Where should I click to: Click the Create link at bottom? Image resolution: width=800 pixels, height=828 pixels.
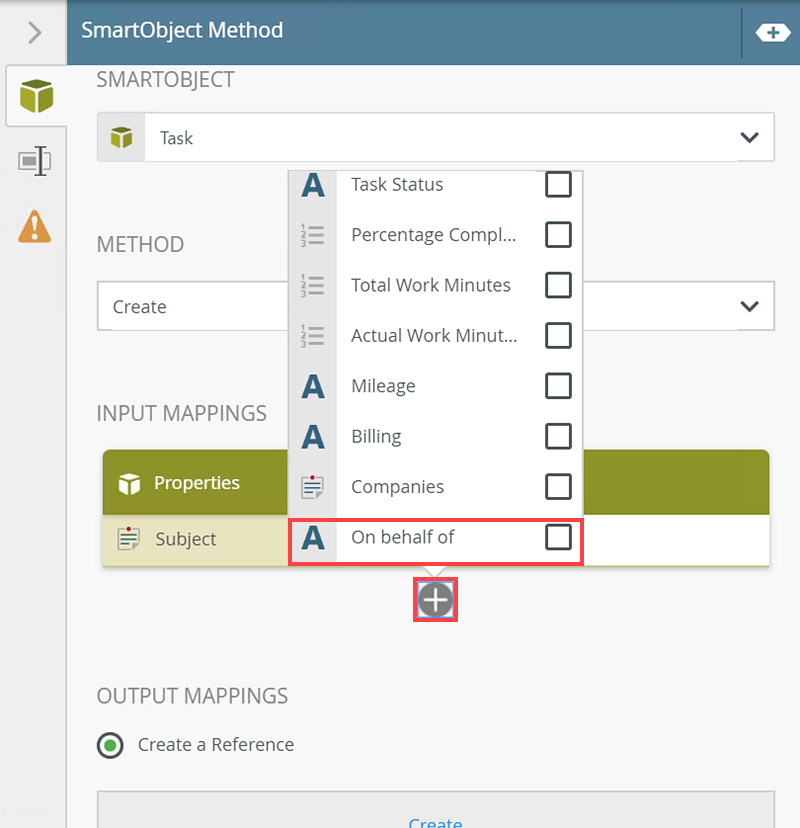(x=435, y=822)
